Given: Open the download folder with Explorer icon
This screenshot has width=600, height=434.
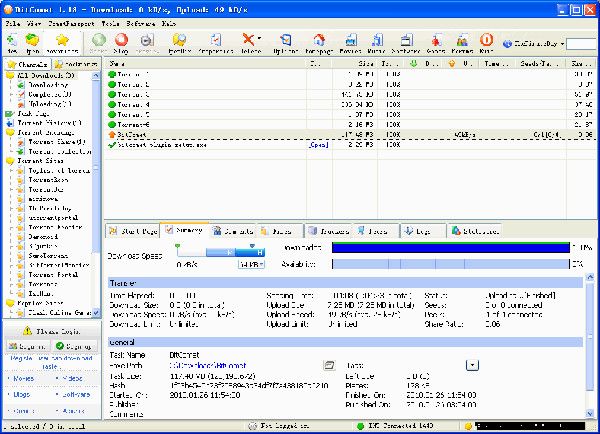Looking at the screenshot, I should click(x=179, y=40).
